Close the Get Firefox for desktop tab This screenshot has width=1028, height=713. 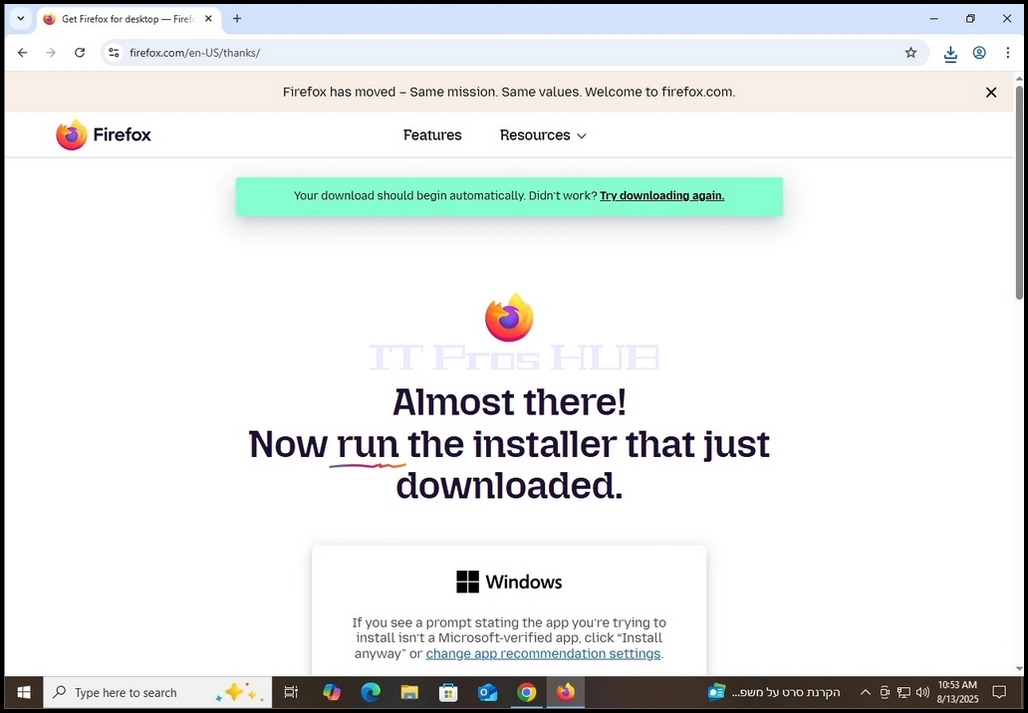pos(208,19)
